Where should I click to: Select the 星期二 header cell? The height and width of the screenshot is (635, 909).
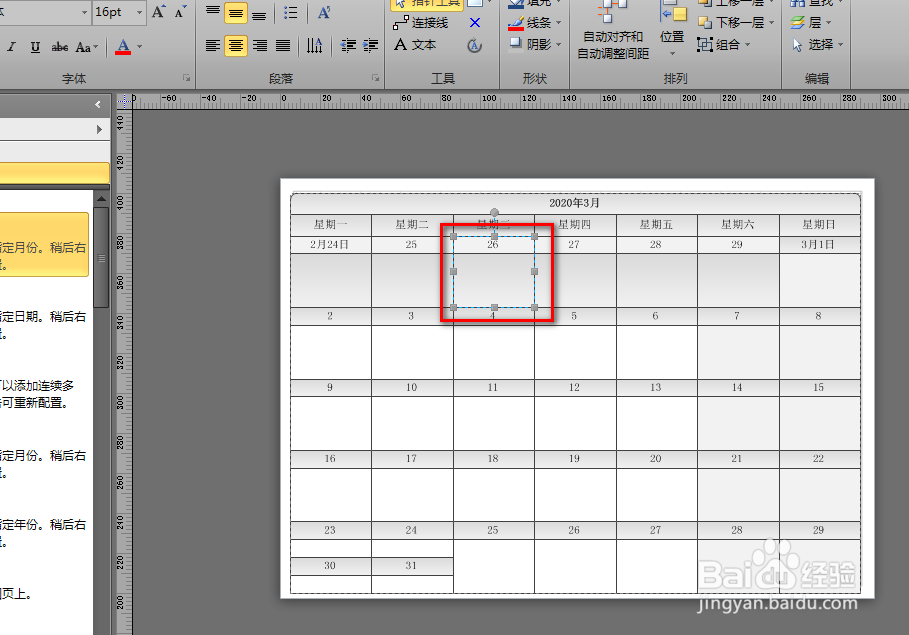click(x=412, y=225)
